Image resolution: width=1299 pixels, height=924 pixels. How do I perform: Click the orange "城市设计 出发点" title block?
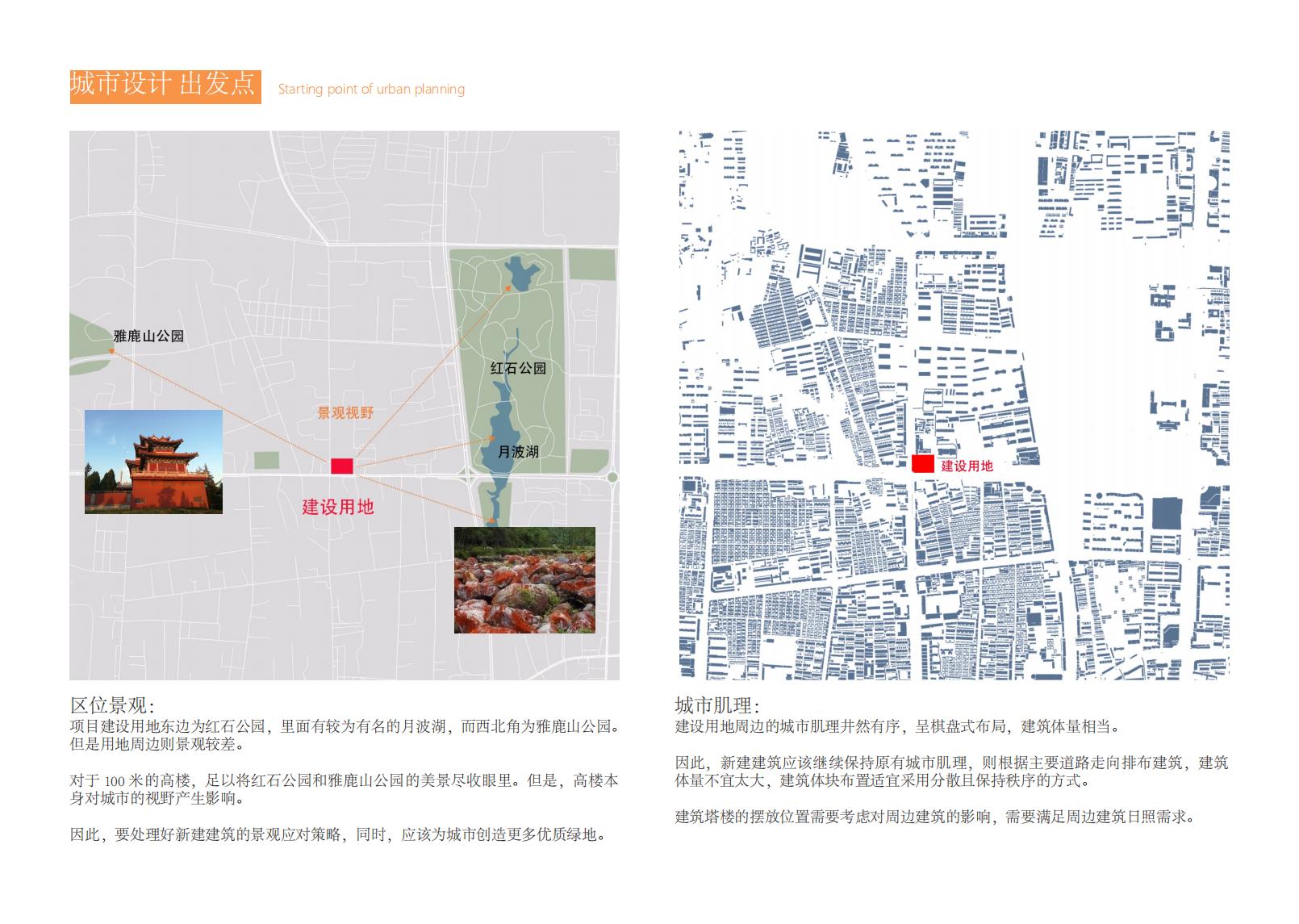[165, 86]
